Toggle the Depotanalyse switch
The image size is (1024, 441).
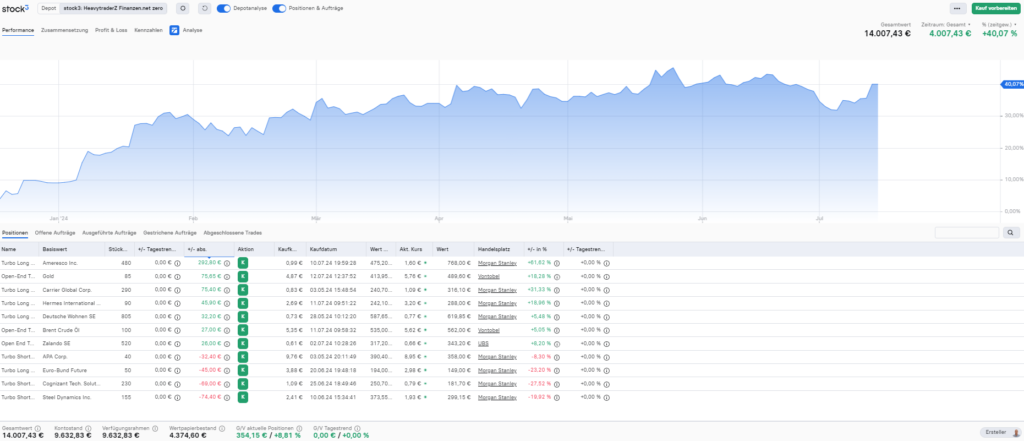pyautogui.click(x=224, y=8)
